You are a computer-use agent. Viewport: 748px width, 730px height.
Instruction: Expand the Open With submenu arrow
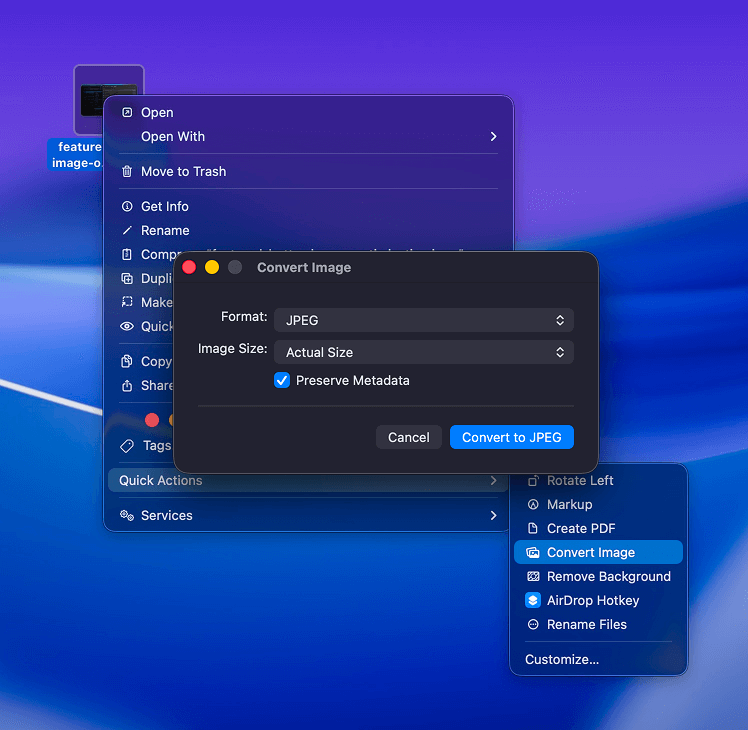point(493,137)
